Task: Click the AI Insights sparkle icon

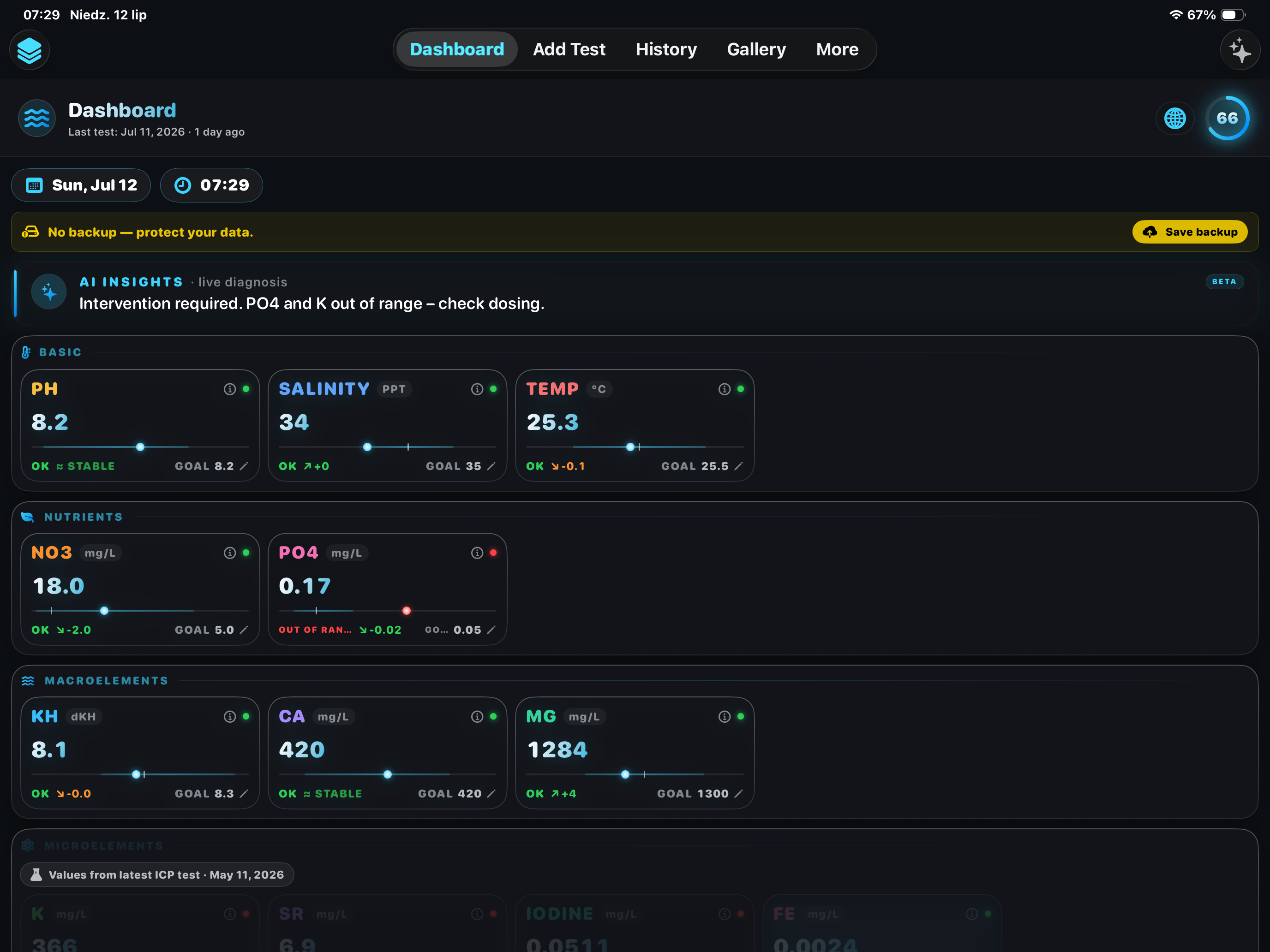Action: (x=49, y=292)
